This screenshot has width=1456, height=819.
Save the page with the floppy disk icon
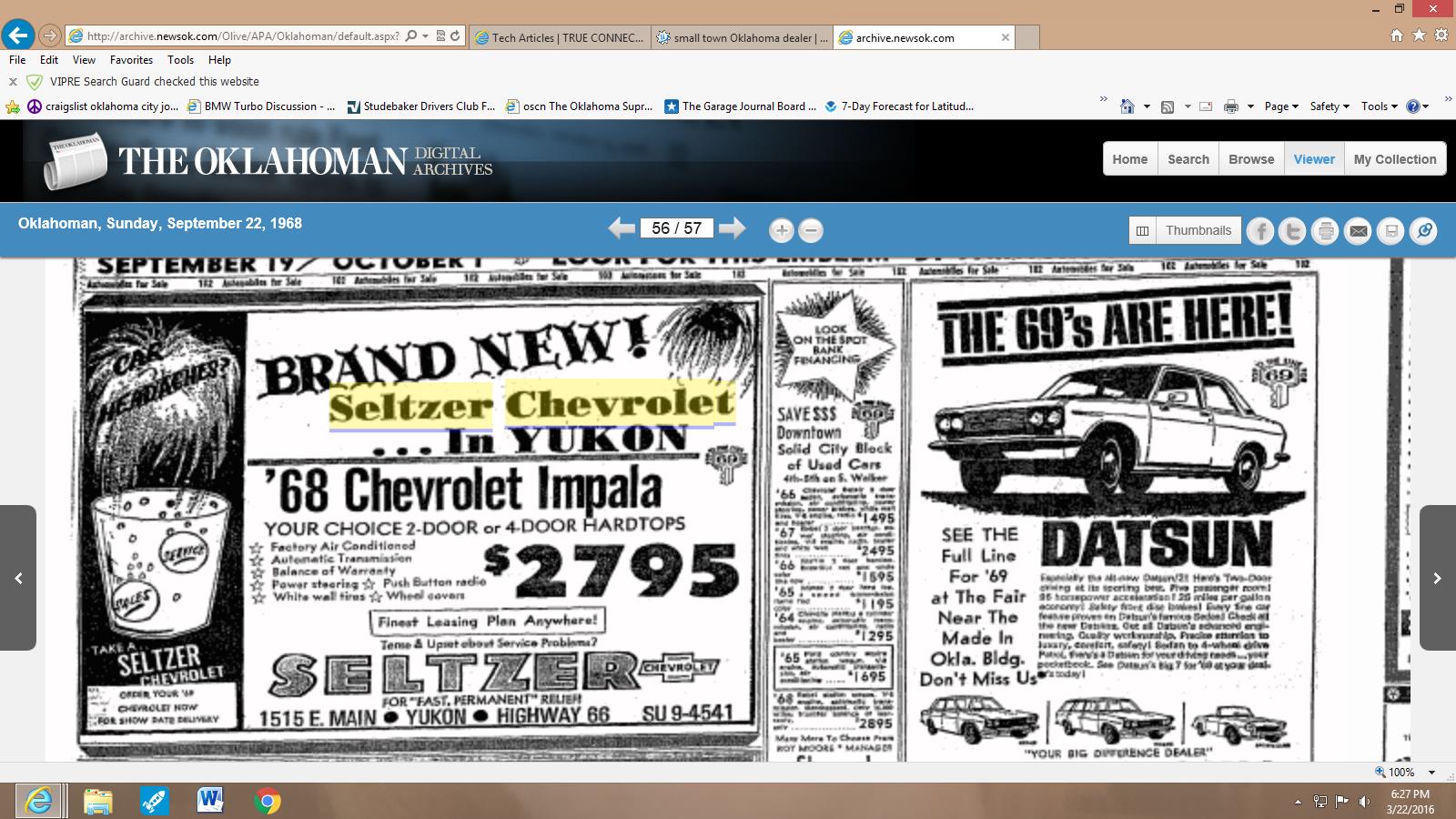click(x=1391, y=231)
